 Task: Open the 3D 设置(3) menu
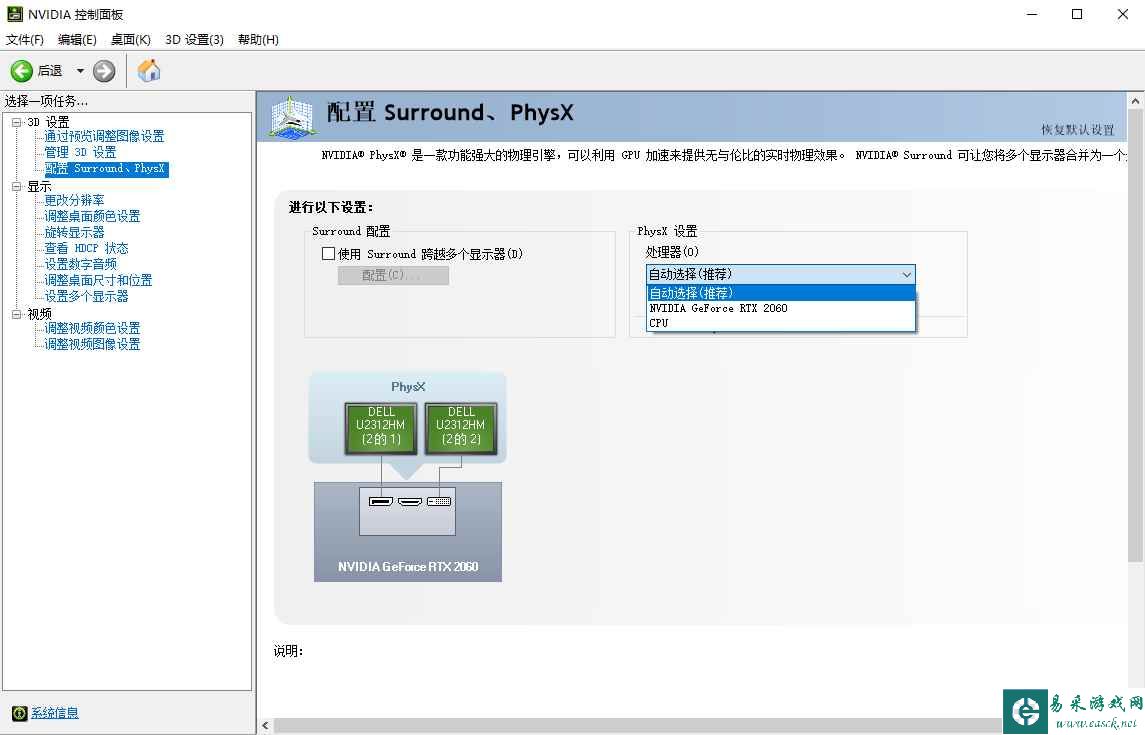tap(194, 39)
